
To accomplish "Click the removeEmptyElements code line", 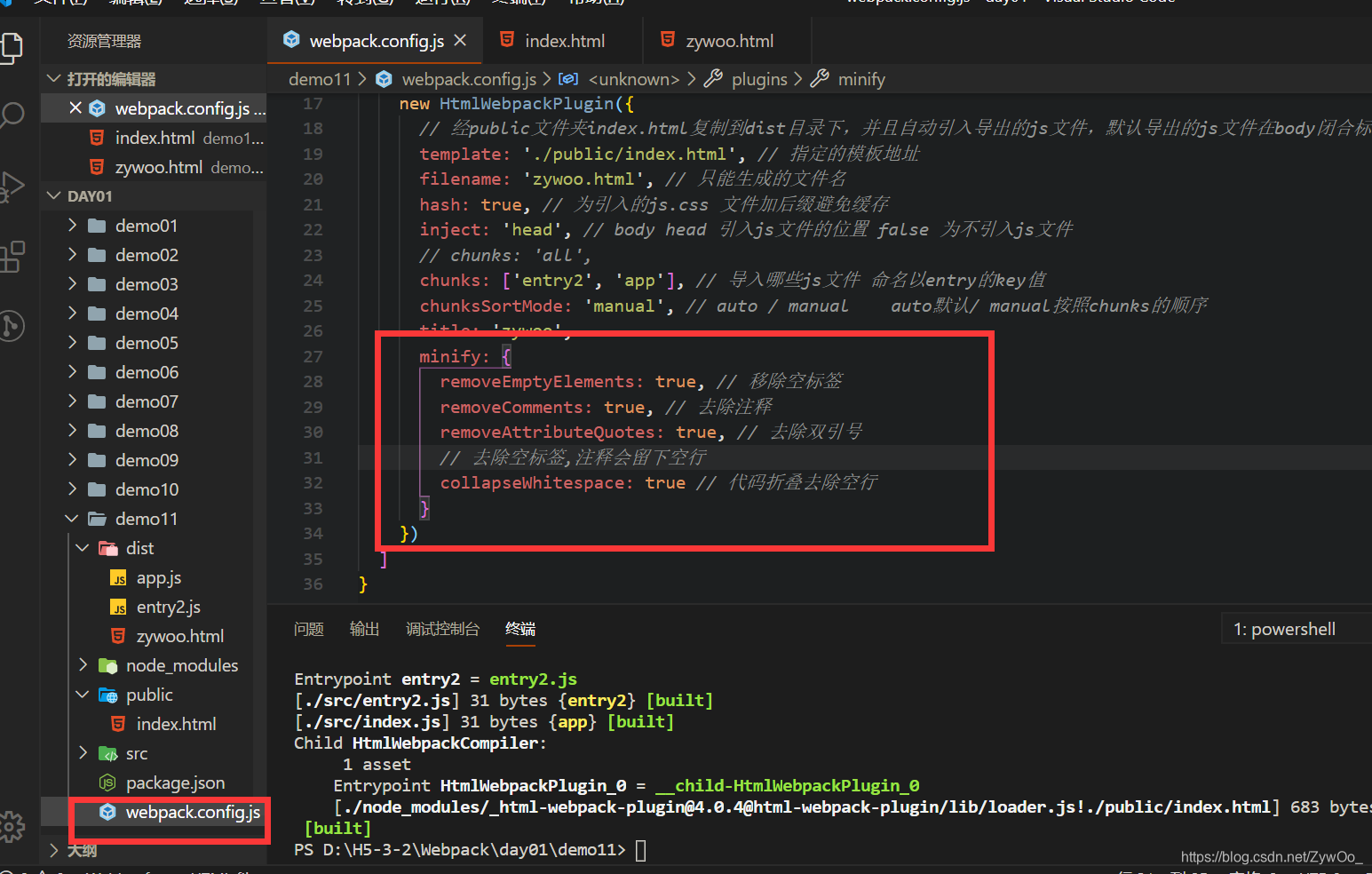I will [x=641, y=381].
